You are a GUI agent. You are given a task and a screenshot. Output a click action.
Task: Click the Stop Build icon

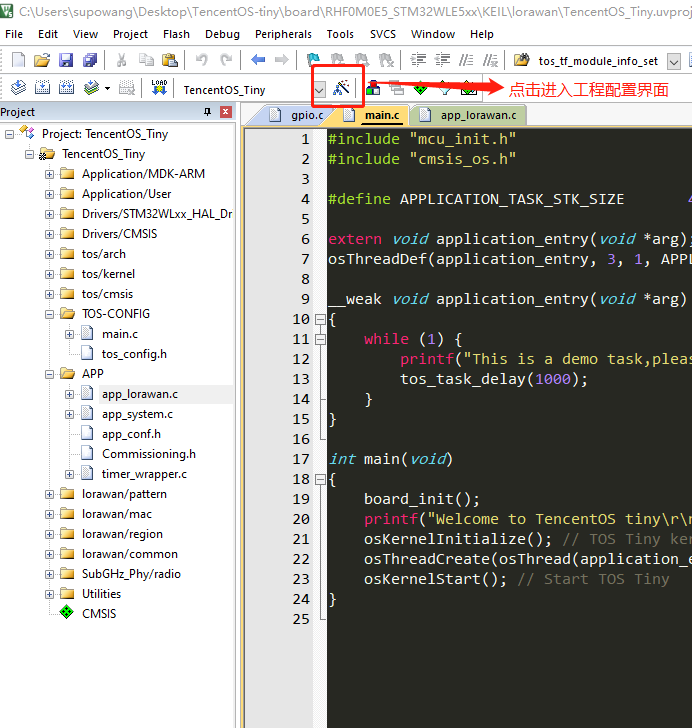click(127, 87)
